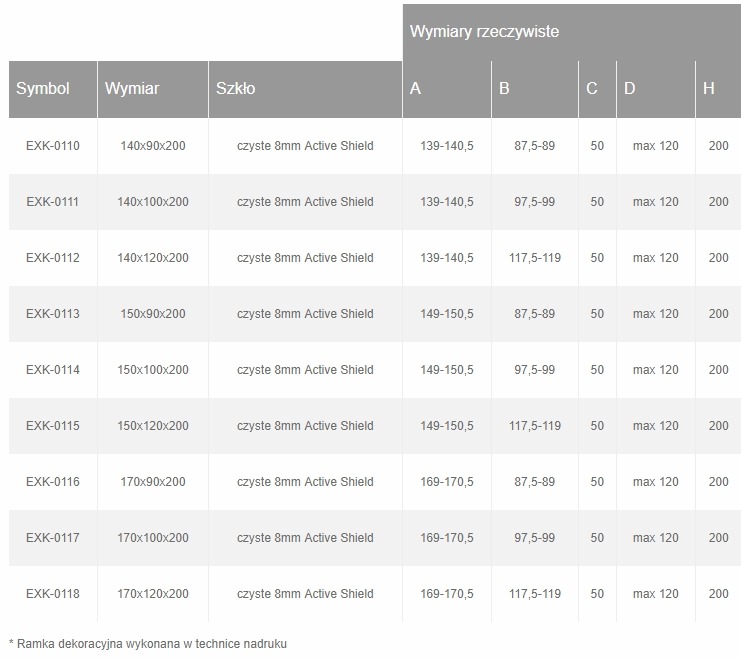Select the EXK-0111 symbol cell

(x=53, y=202)
